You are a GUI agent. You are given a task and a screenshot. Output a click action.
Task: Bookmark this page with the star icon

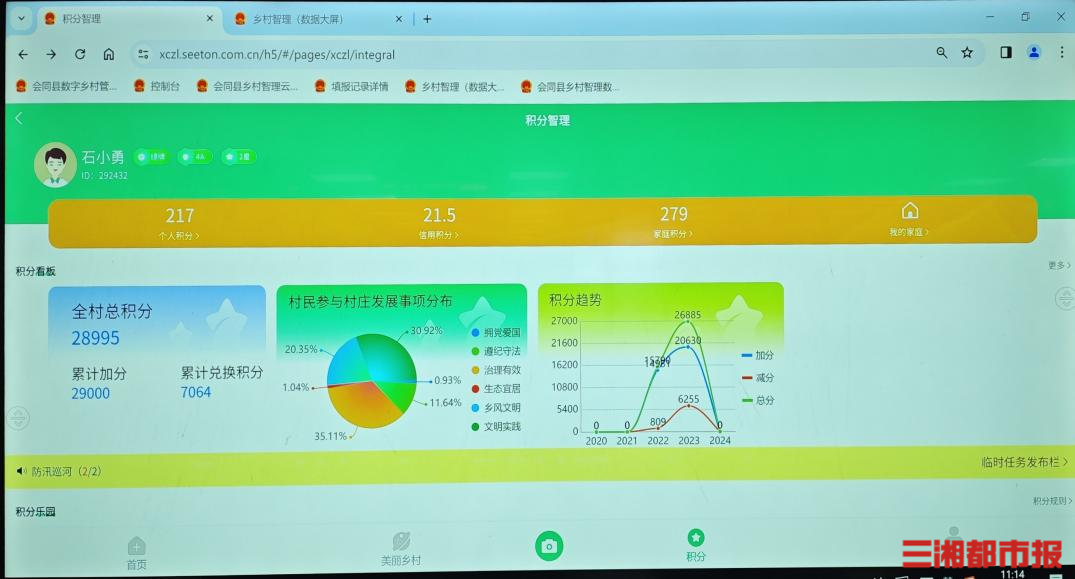point(967,53)
